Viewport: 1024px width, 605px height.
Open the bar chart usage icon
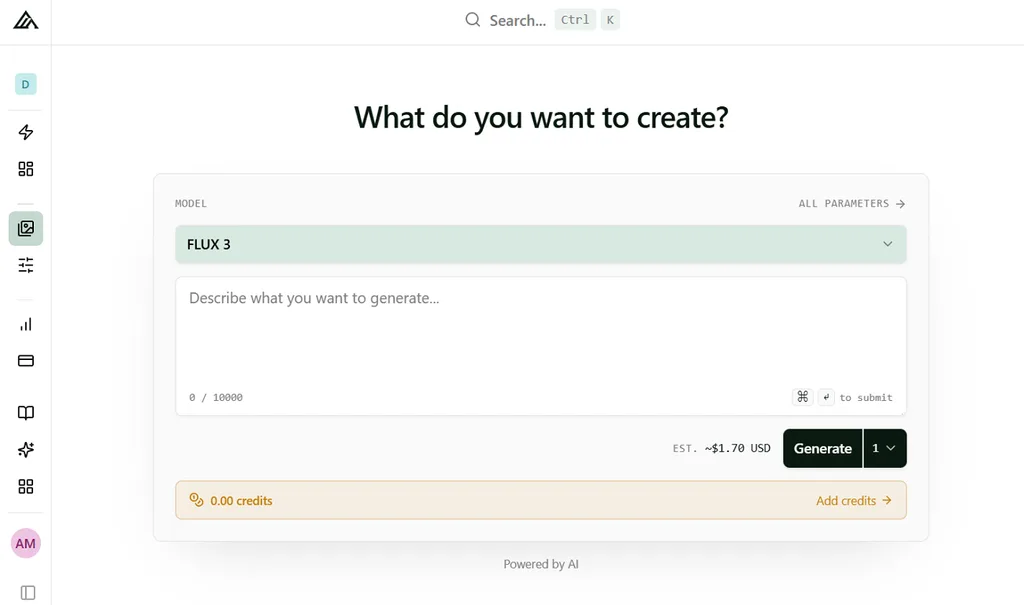click(25, 324)
